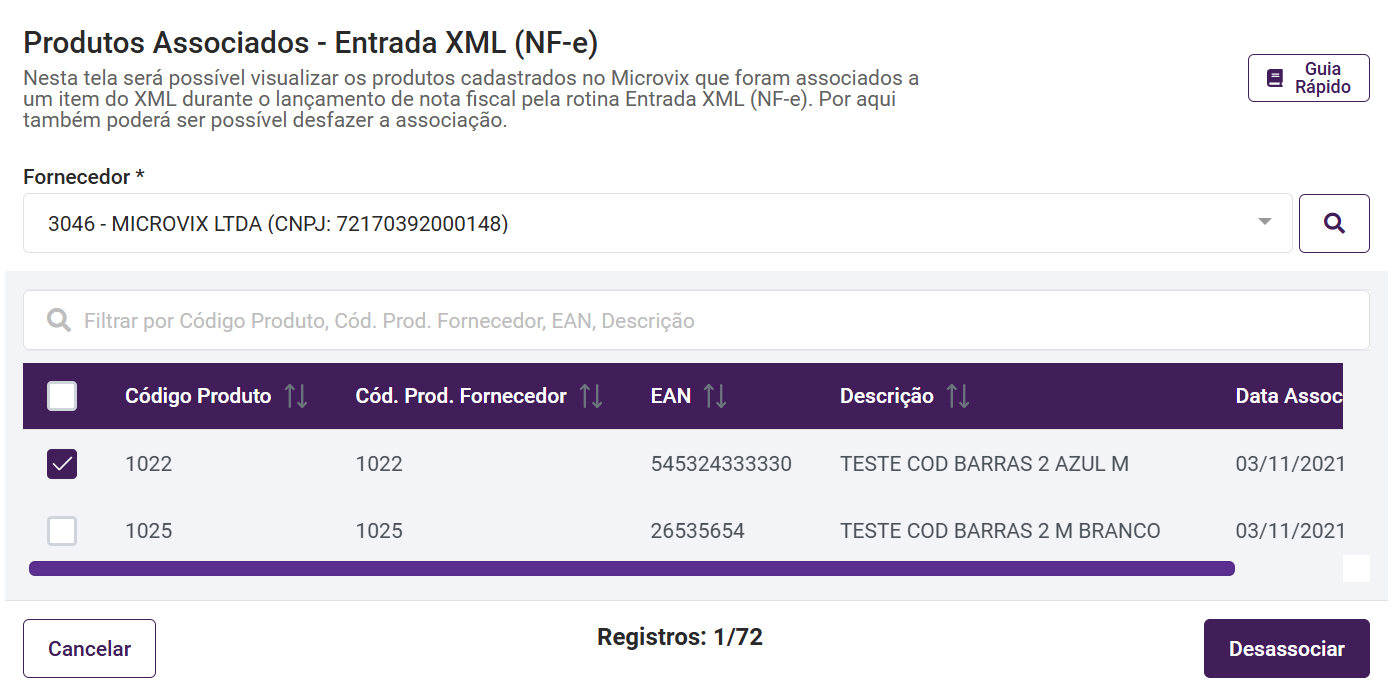1399x693 pixels.
Task: Select the TESTE COD BARRAS 2 AZUL M row
Action: pos(984,464)
